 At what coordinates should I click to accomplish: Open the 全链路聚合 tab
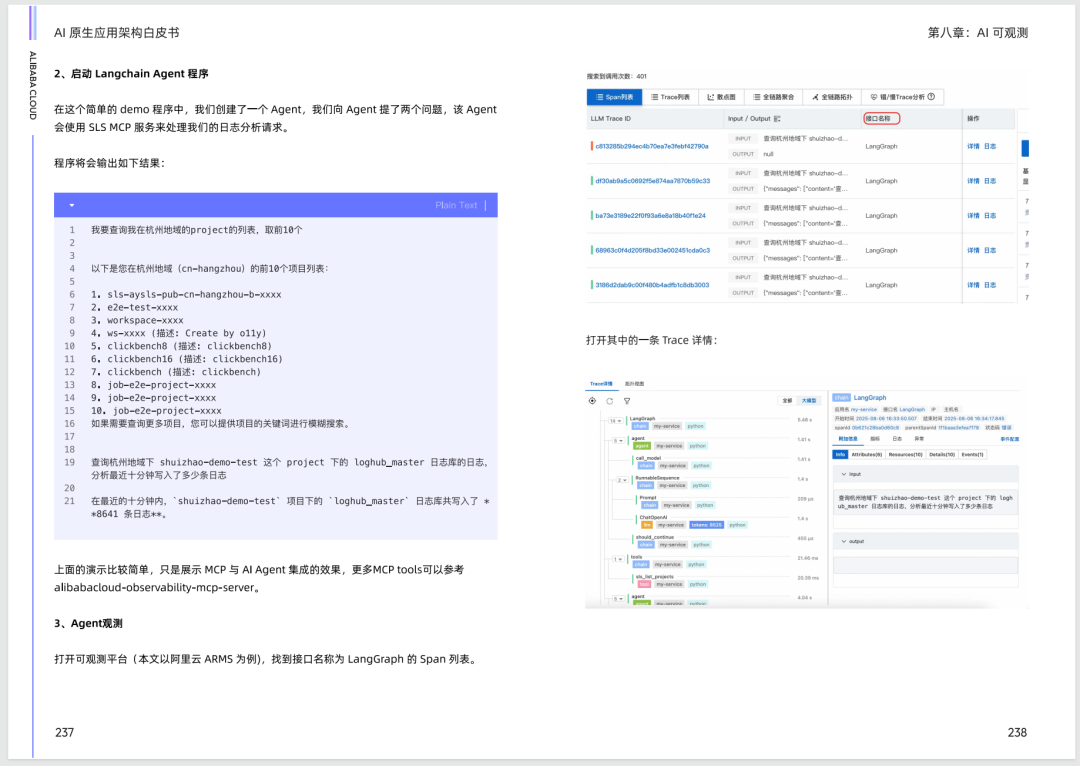(x=773, y=97)
